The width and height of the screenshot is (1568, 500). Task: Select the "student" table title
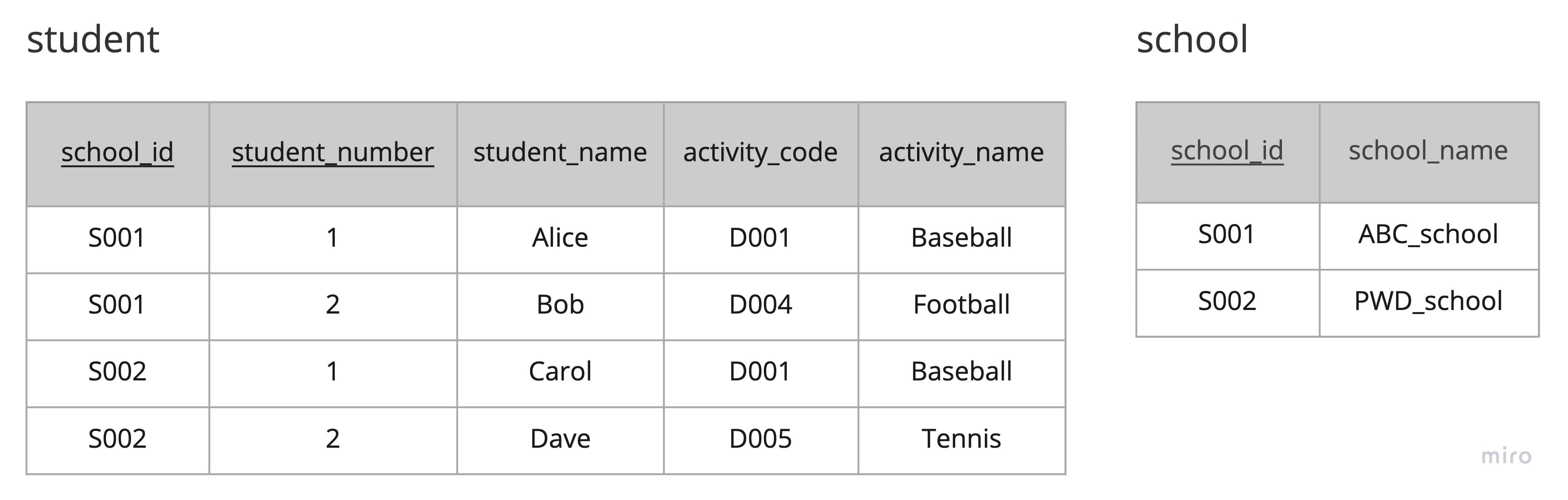point(93,39)
